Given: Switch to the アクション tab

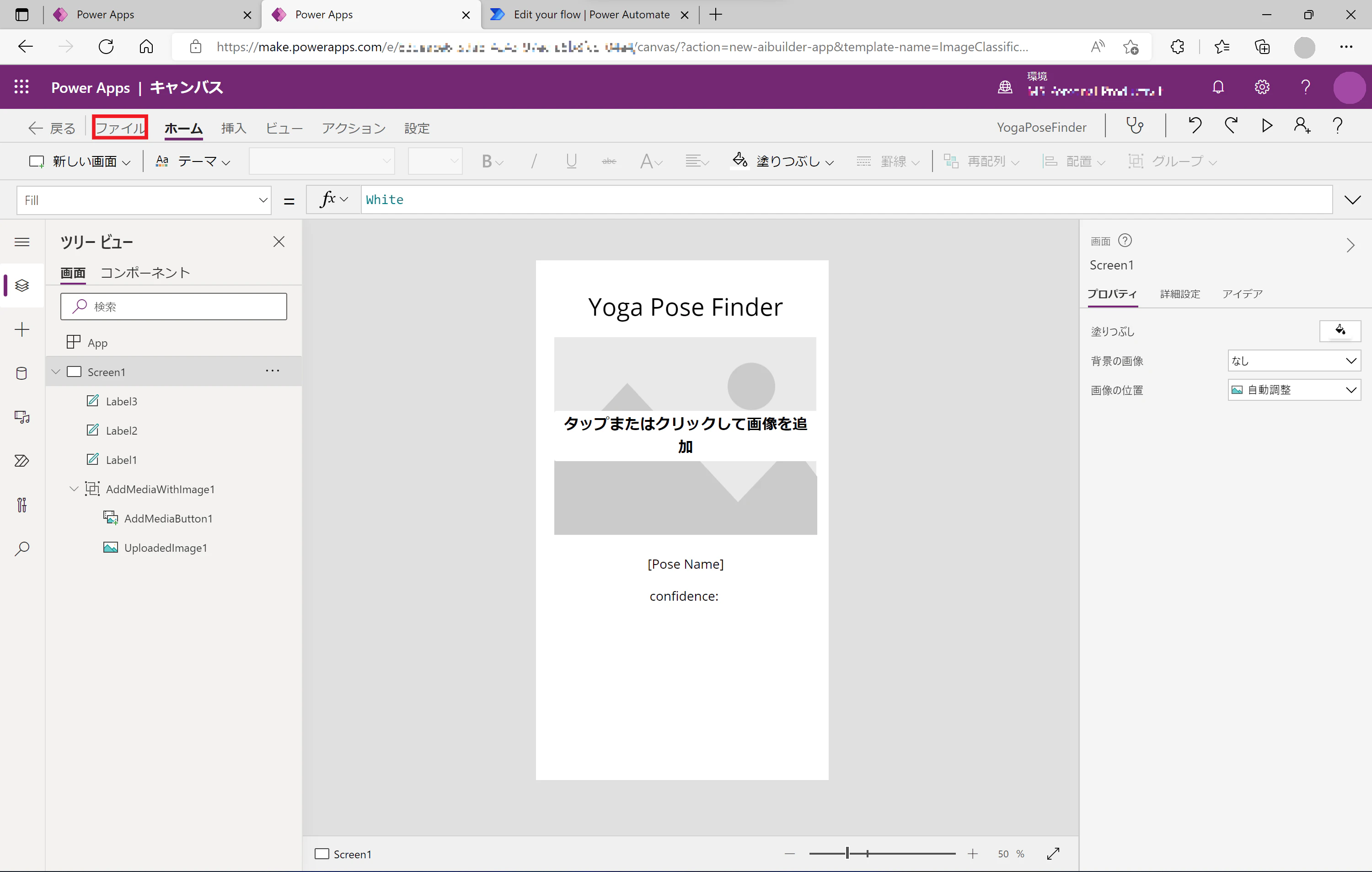Looking at the screenshot, I should [x=354, y=128].
